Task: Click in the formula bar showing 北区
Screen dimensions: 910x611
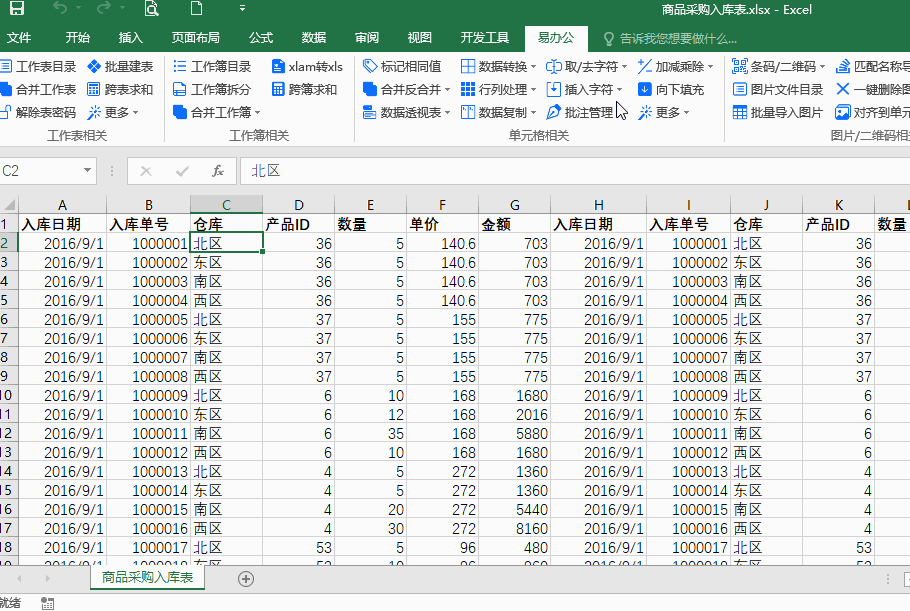Action: point(575,171)
